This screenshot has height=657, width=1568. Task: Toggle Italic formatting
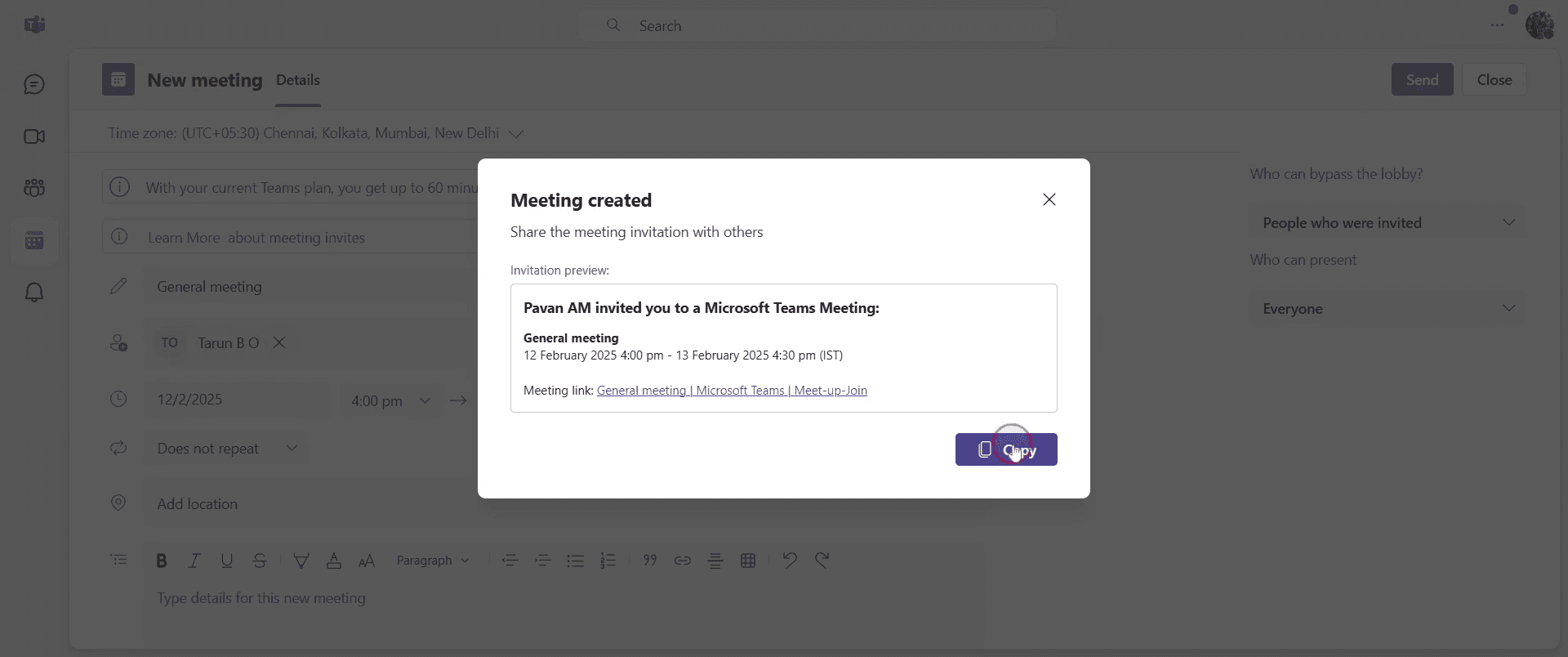(x=194, y=561)
